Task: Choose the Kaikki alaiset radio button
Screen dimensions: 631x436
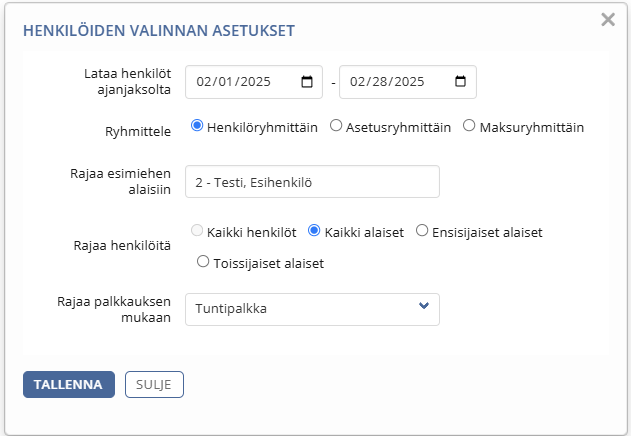Action: click(314, 231)
